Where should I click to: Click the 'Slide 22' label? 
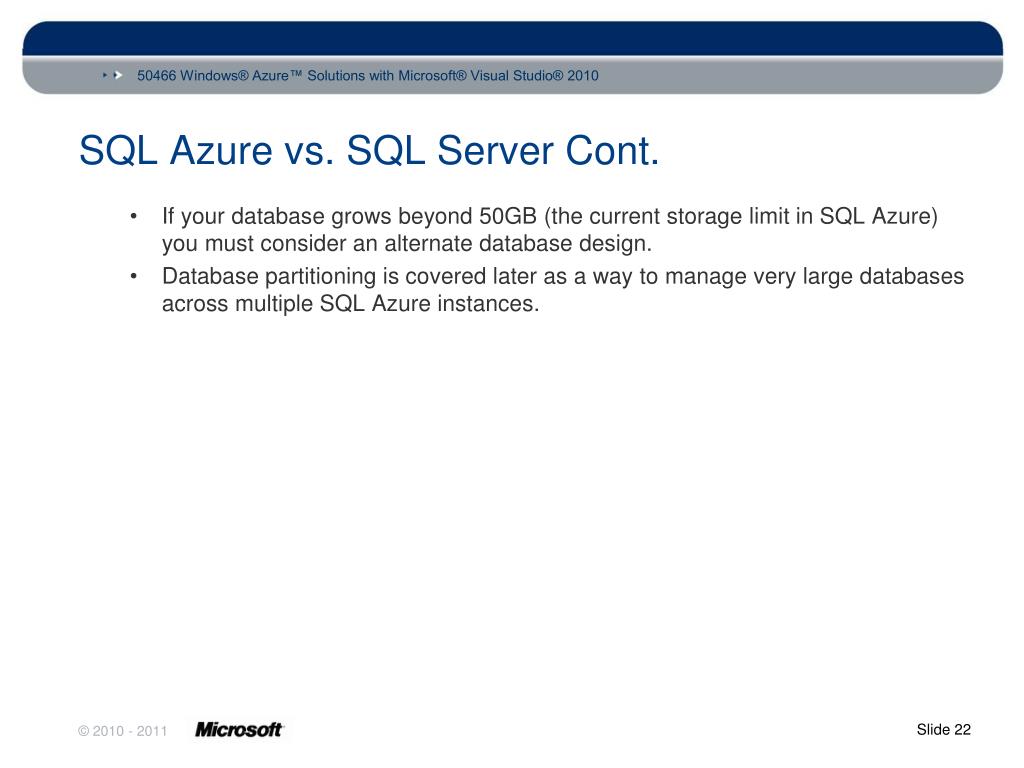click(944, 729)
